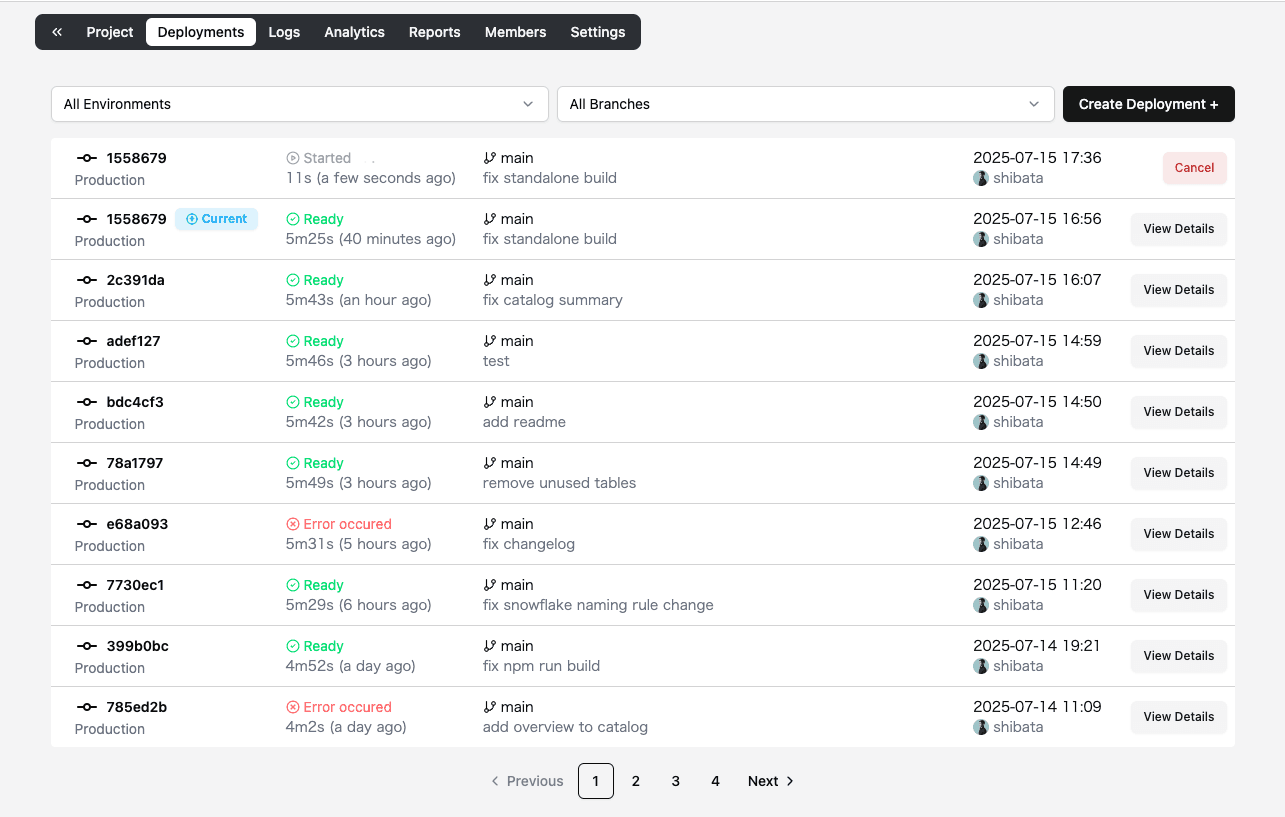The width and height of the screenshot is (1285, 817).
Task: Select the branch icon on the fix catalog summary row
Action: [x=487, y=279]
